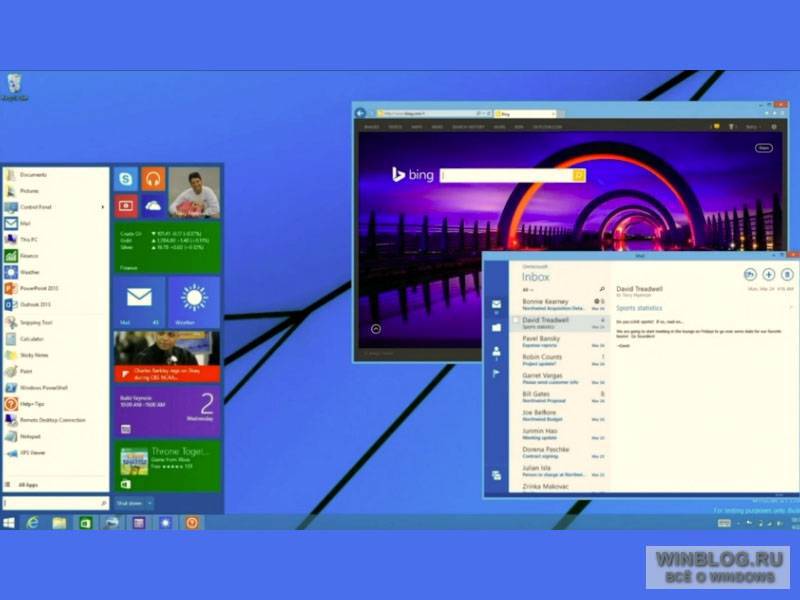This screenshot has width=800, height=600.
Task: Switch to the Bing tab in Internet Explorer
Action: [526, 113]
